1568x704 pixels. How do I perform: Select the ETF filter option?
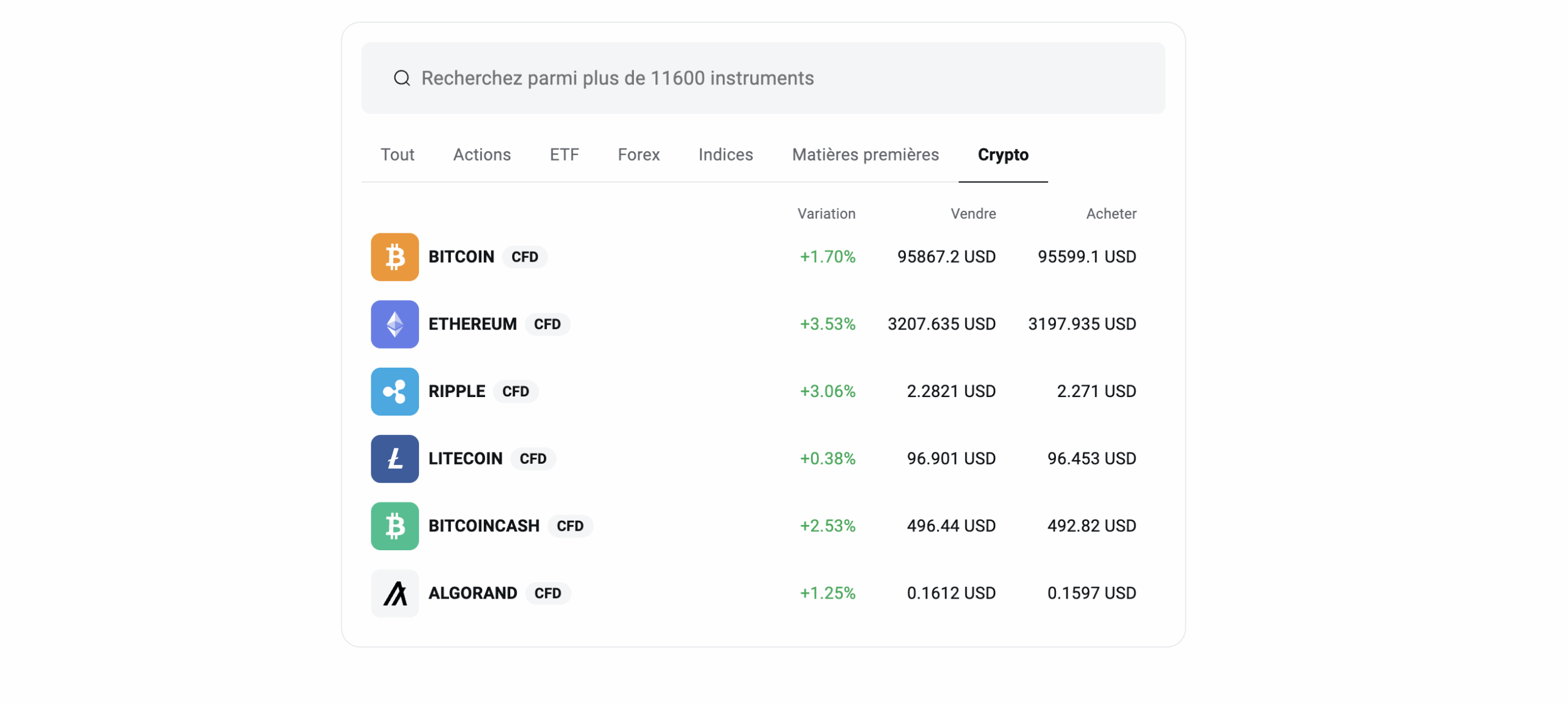click(563, 155)
